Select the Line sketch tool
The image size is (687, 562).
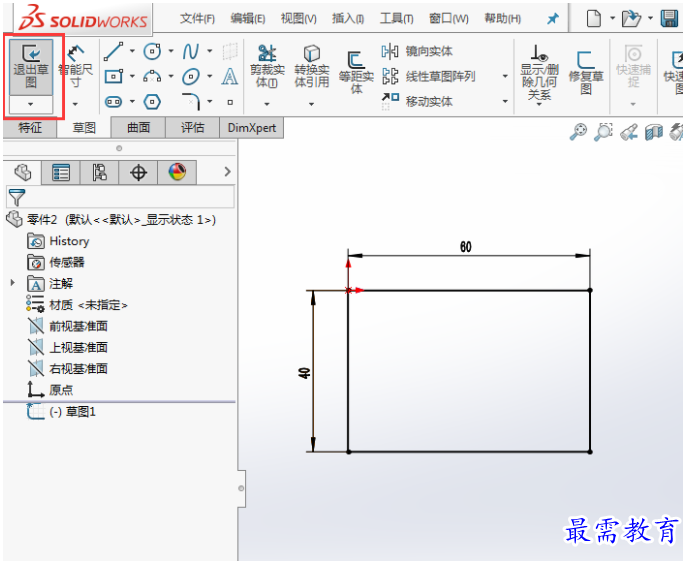(113, 52)
